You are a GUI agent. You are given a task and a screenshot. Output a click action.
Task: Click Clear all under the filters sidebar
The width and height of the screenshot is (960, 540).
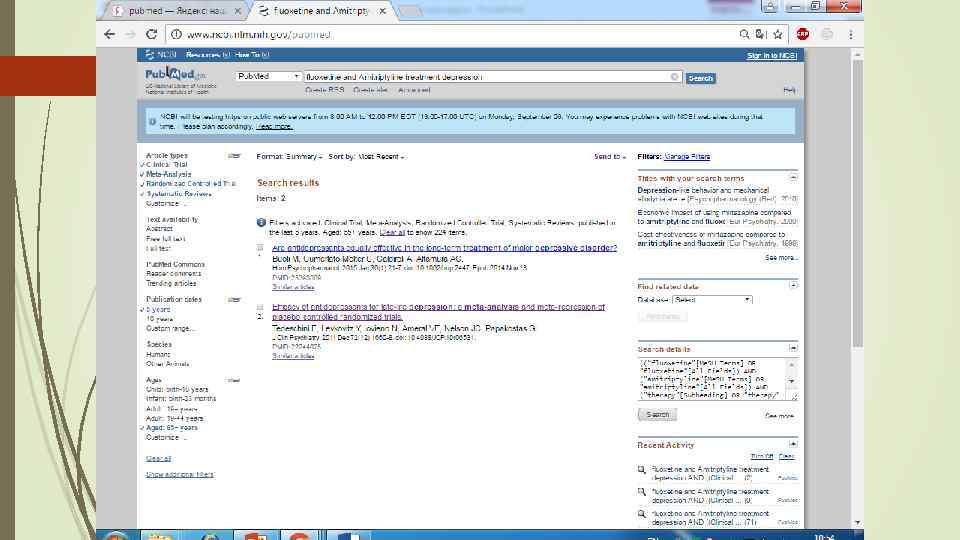pyautogui.click(x=159, y=459)
